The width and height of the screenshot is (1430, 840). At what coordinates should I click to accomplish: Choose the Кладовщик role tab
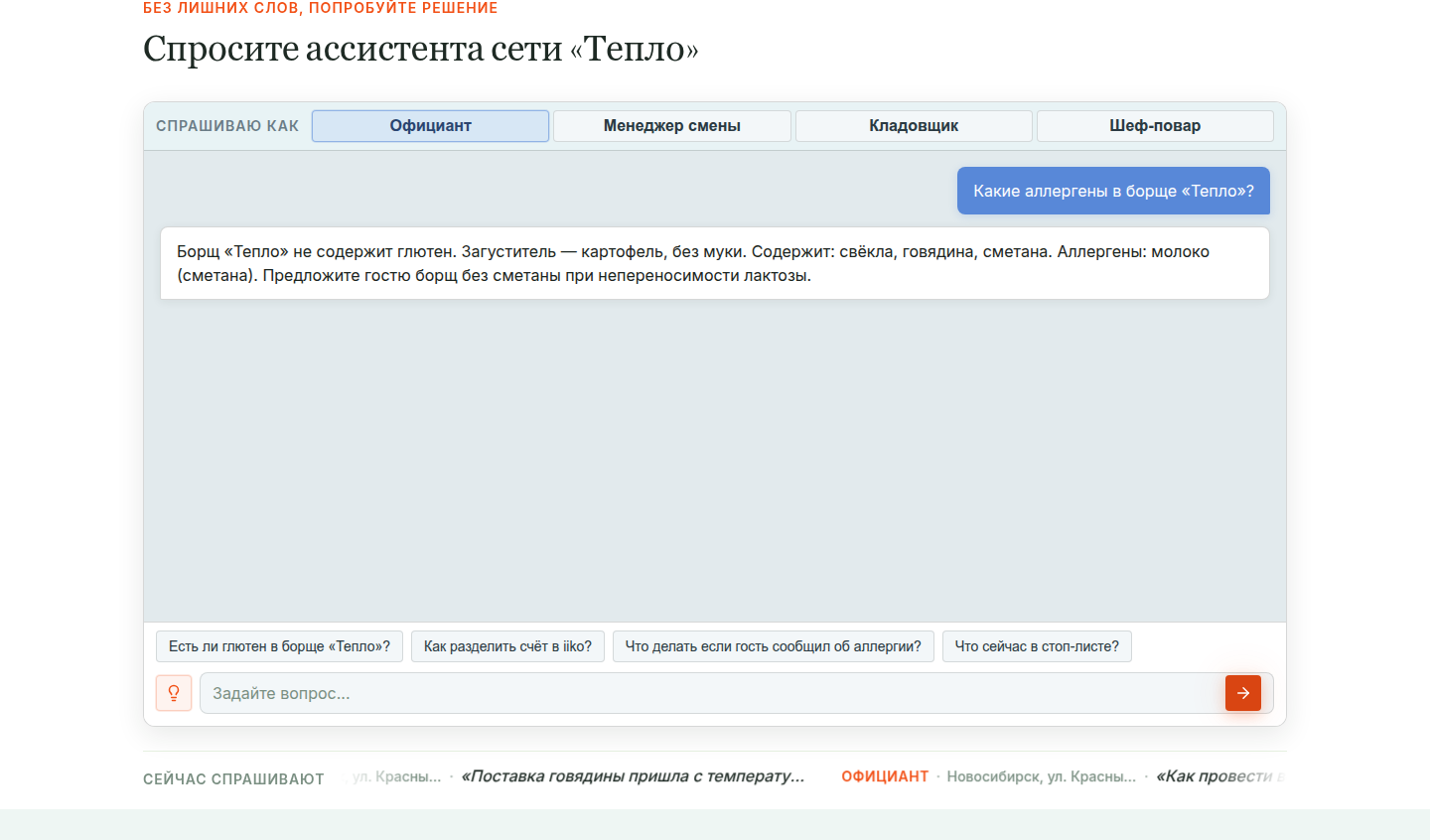coord(914,126)
